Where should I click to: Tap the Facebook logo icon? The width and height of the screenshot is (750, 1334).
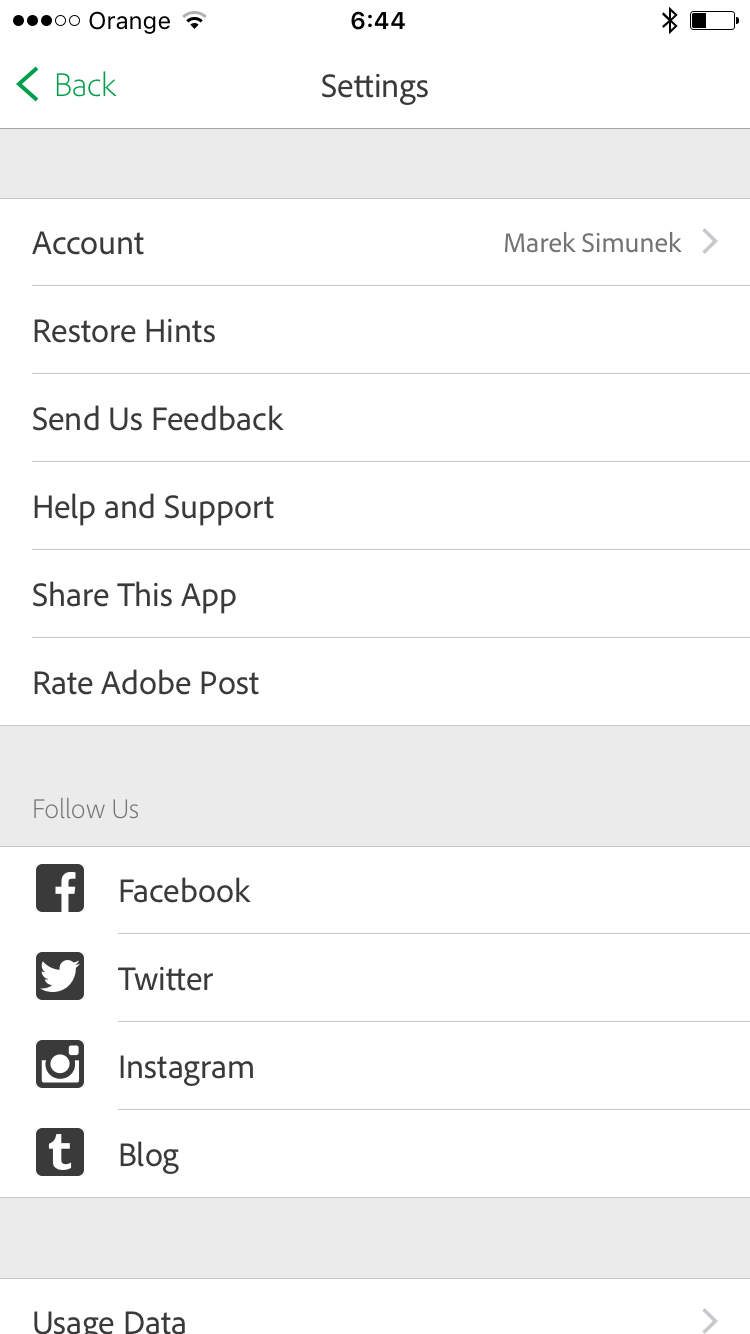60,889
